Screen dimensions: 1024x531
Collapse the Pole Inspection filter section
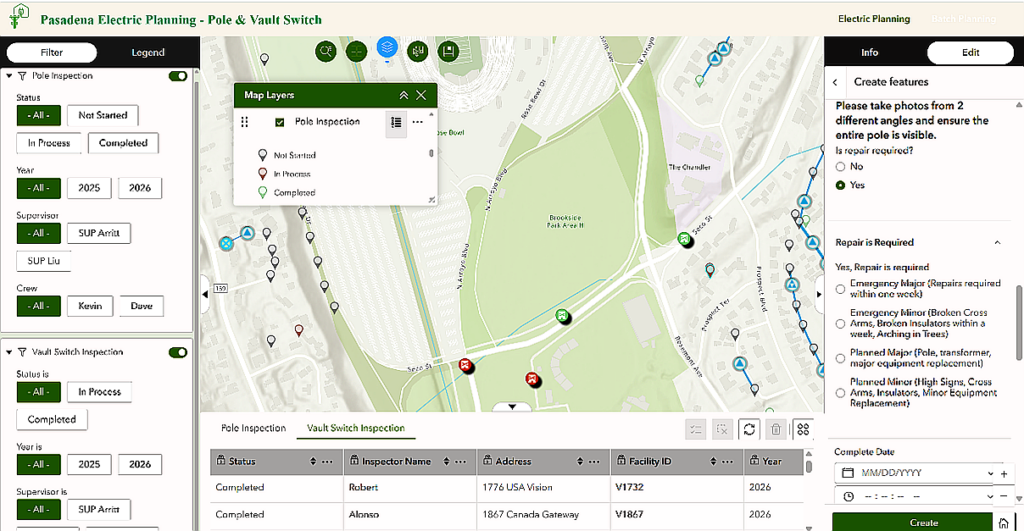tap(9, 76)
